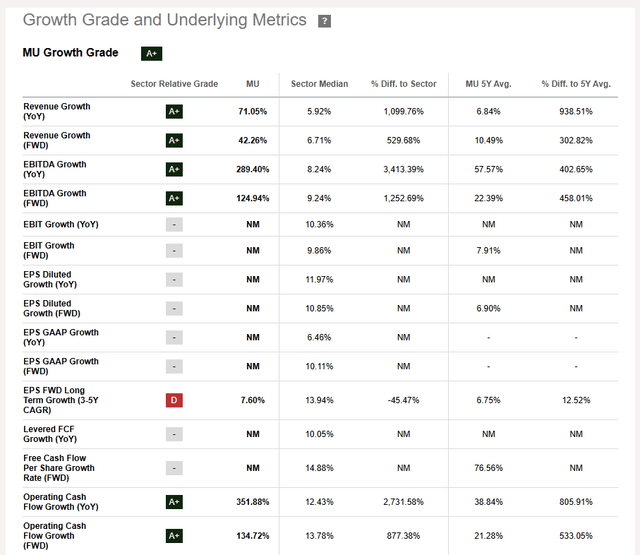This screenshot has height=555, width=640.
Task: Click EBIT Growth (FWD) dash grade badge
Action: 174,251
